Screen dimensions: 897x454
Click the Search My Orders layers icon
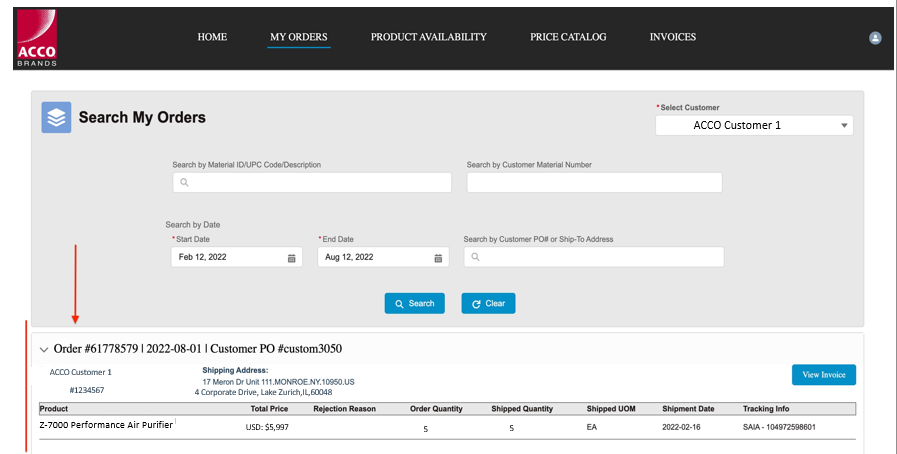tap(56, 117)
